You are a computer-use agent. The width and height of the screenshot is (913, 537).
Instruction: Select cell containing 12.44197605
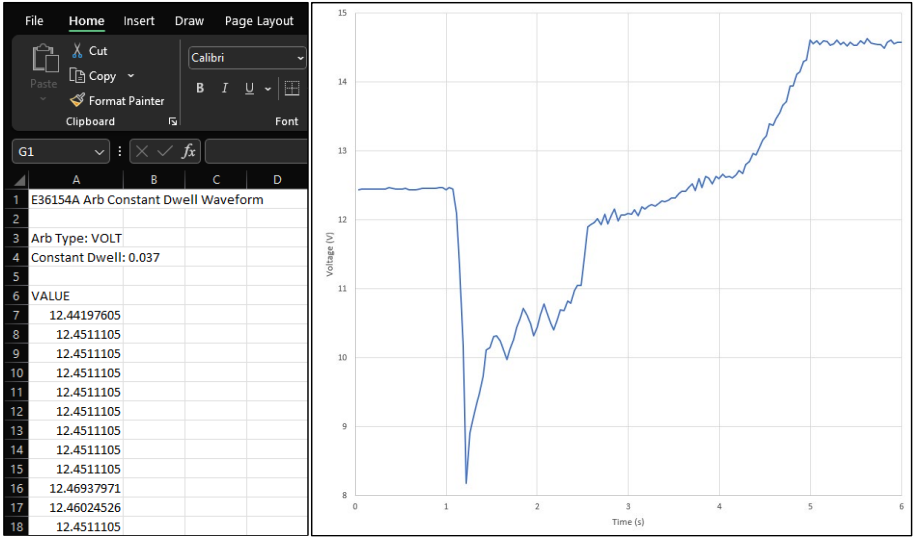click(x=76, y=315)
